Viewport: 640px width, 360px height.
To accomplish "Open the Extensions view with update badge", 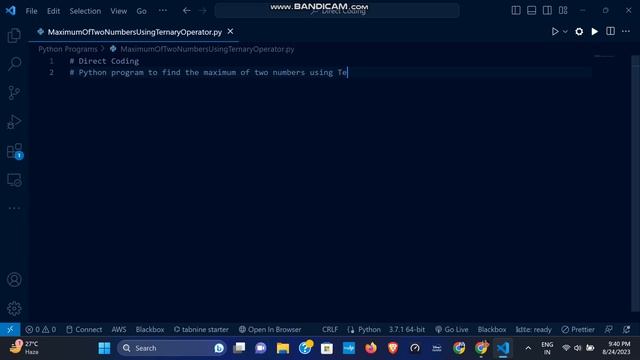I will click(x=15, y=151).
